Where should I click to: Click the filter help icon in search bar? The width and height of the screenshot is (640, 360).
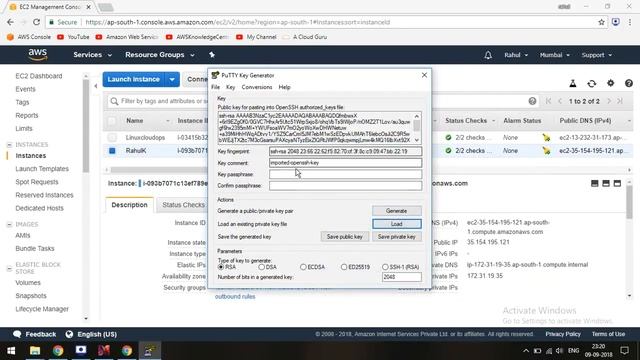pos(532,101)
